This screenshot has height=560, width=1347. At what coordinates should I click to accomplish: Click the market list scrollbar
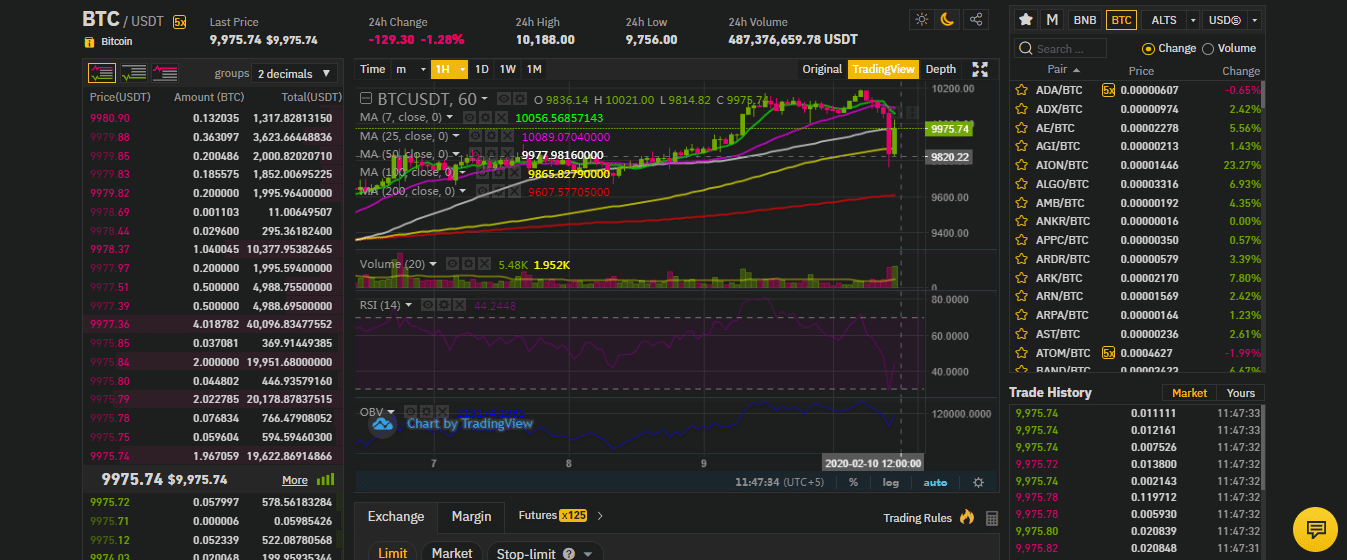pos(1264,95)
